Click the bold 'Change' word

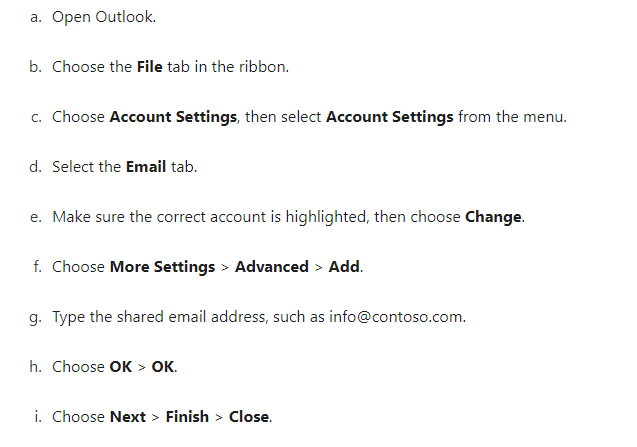(493, 217)
